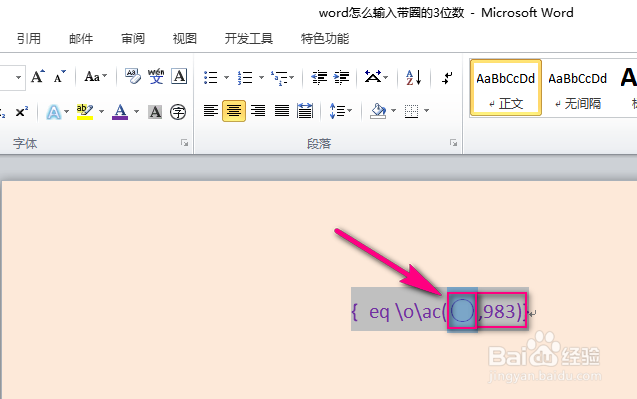The height and width of the screenshot is (399, 637).
Task: Align text left
Action: click(x=210, y=111)
